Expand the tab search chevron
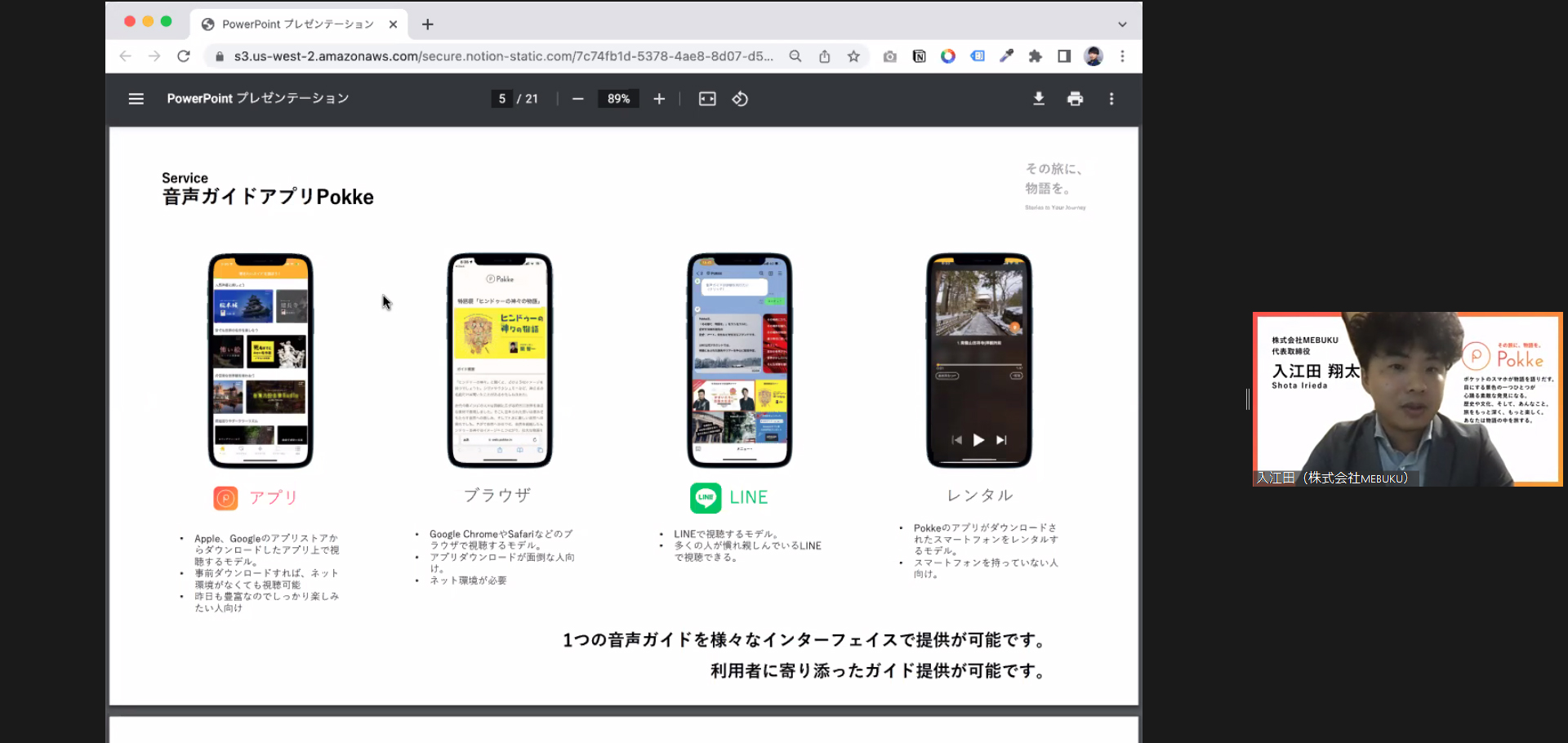 tap(1122, 24)
